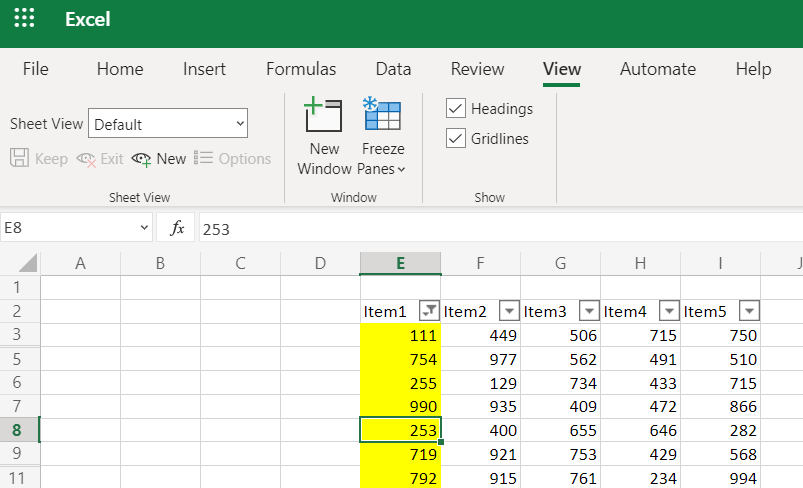
Task: Select cell containing 449
Action: pyautogui.click(x=480, y=335)
